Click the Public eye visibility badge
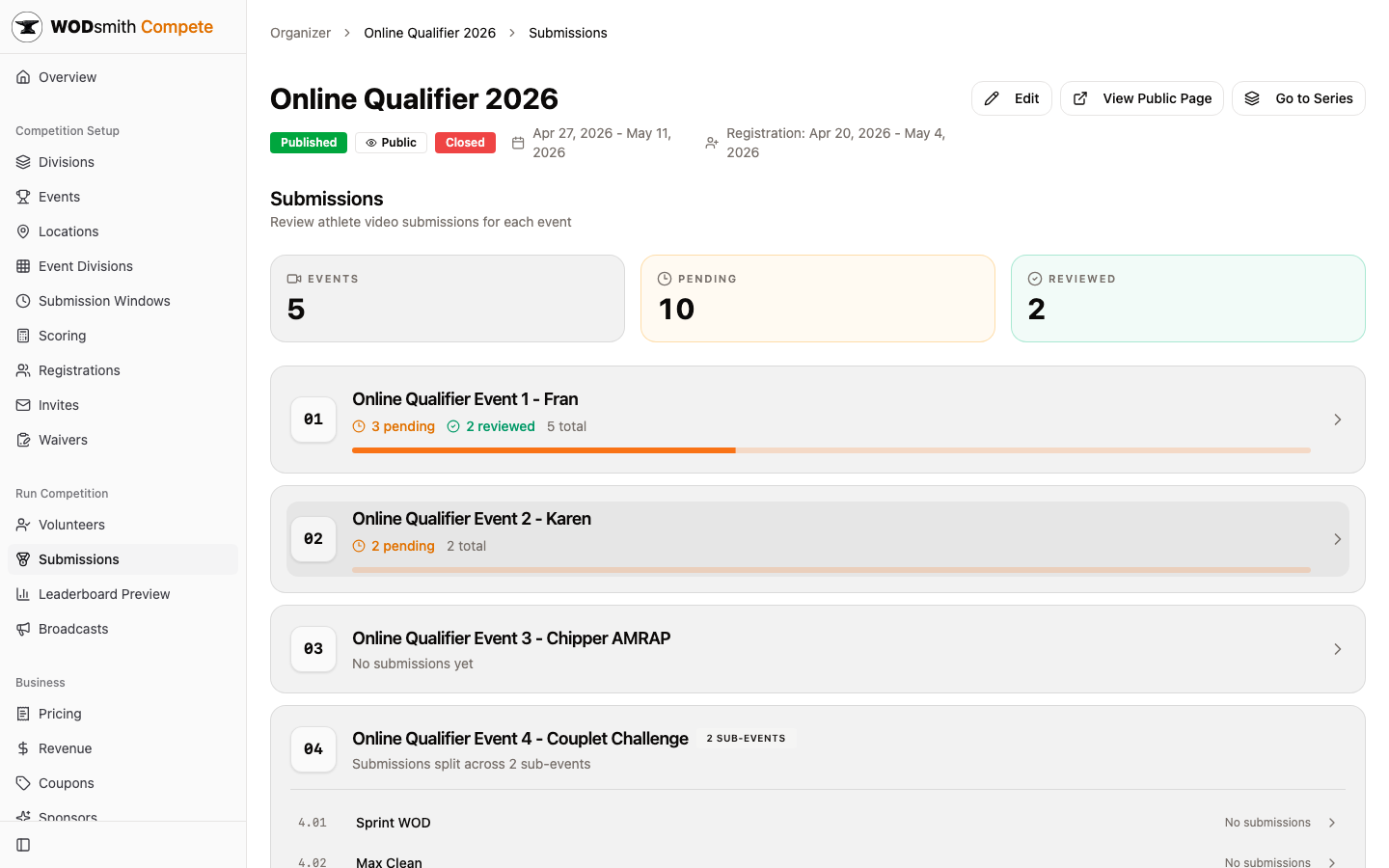The width and height of the screenshot is (1389, 868). 391,143
